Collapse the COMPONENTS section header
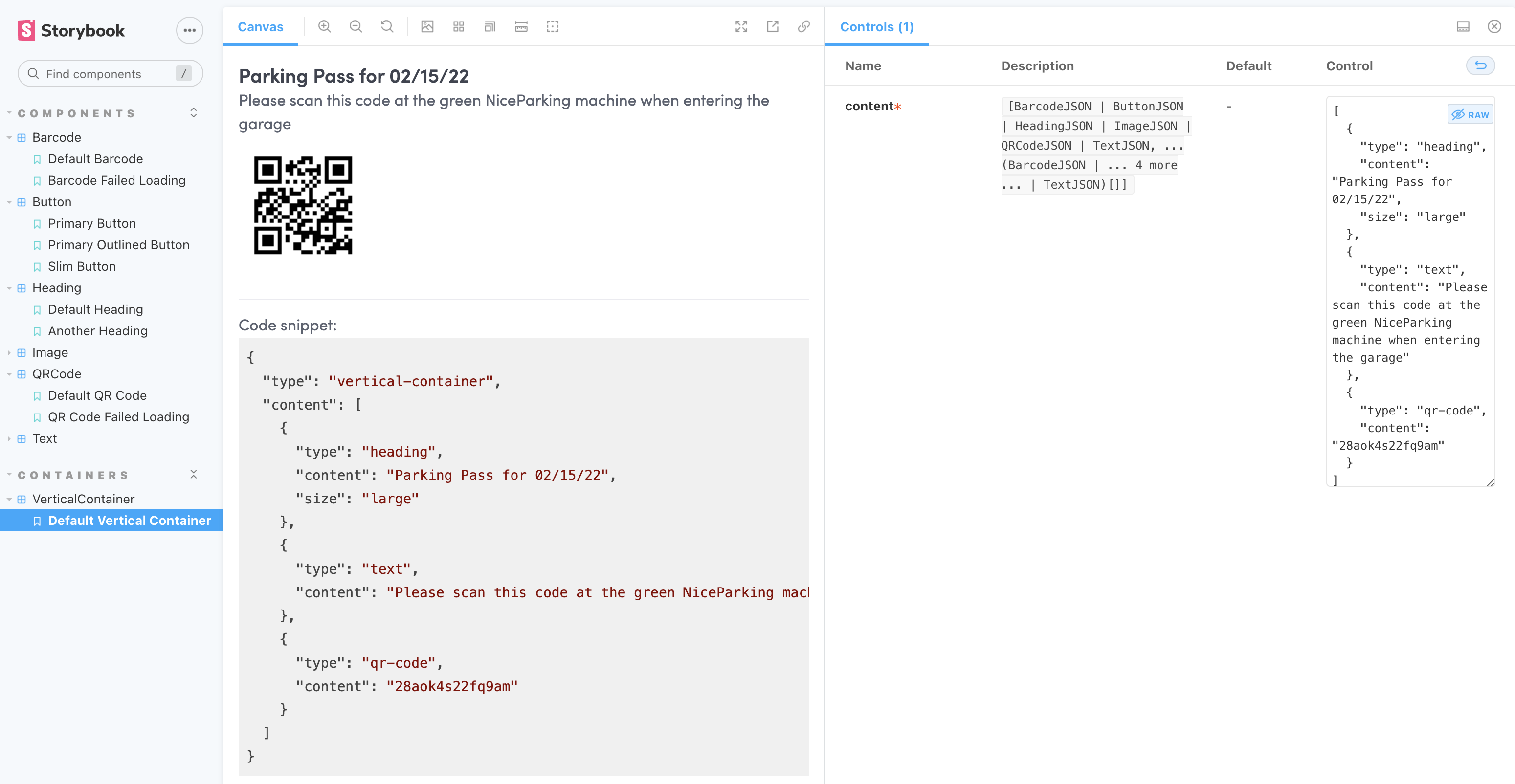 pos(76,113)
